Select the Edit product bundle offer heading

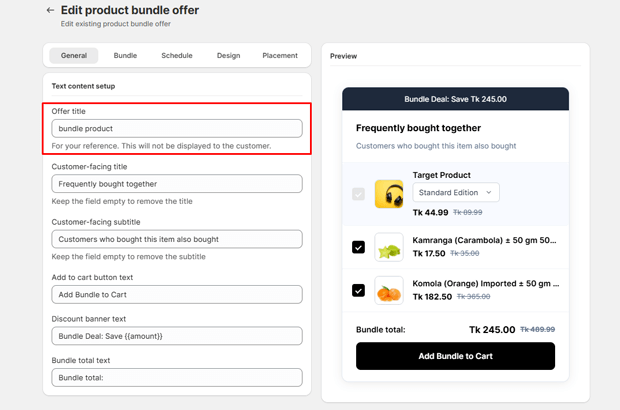(130, 10)
